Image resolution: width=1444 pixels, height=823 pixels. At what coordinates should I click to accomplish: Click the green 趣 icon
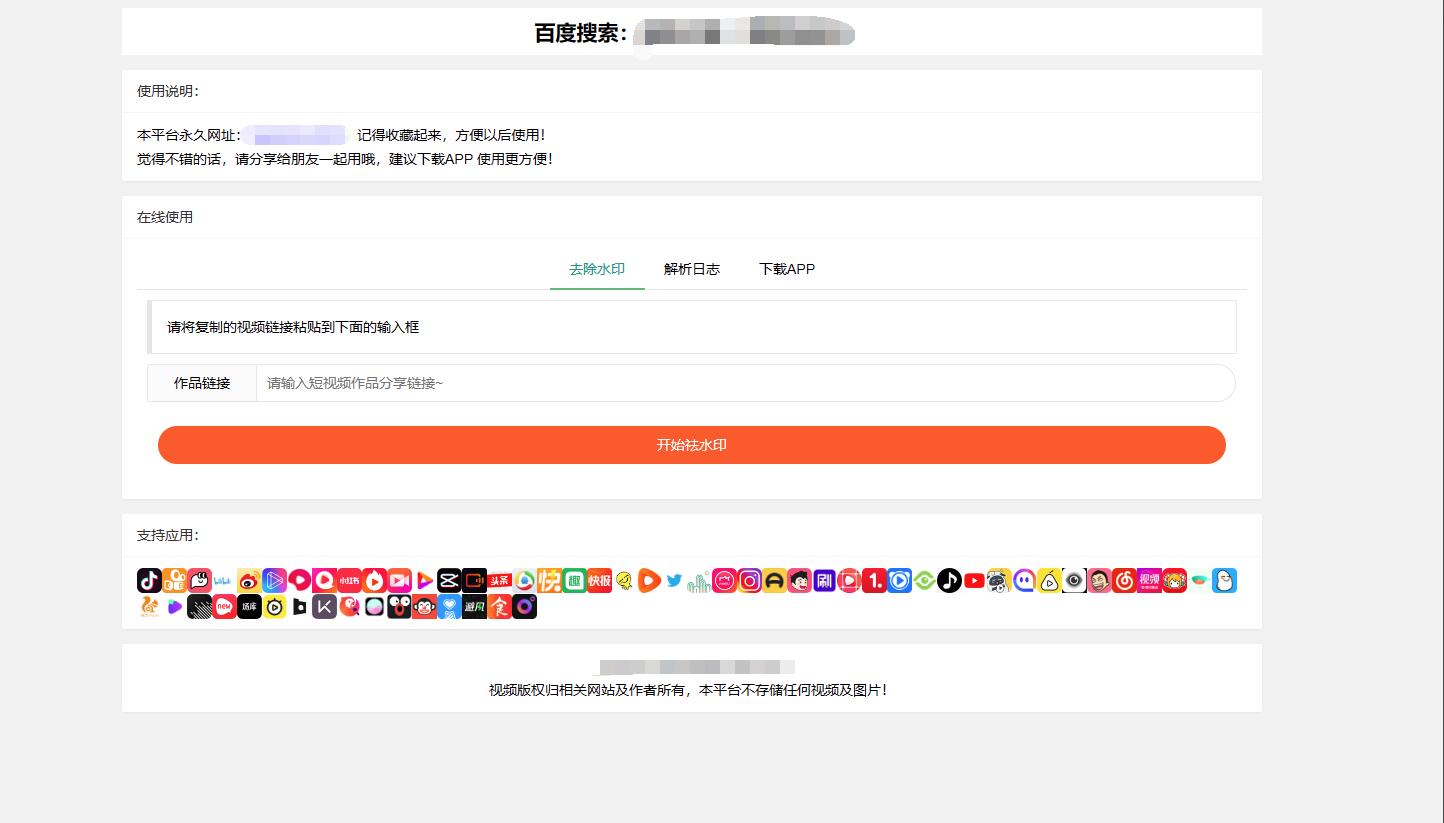click(574, 580)
